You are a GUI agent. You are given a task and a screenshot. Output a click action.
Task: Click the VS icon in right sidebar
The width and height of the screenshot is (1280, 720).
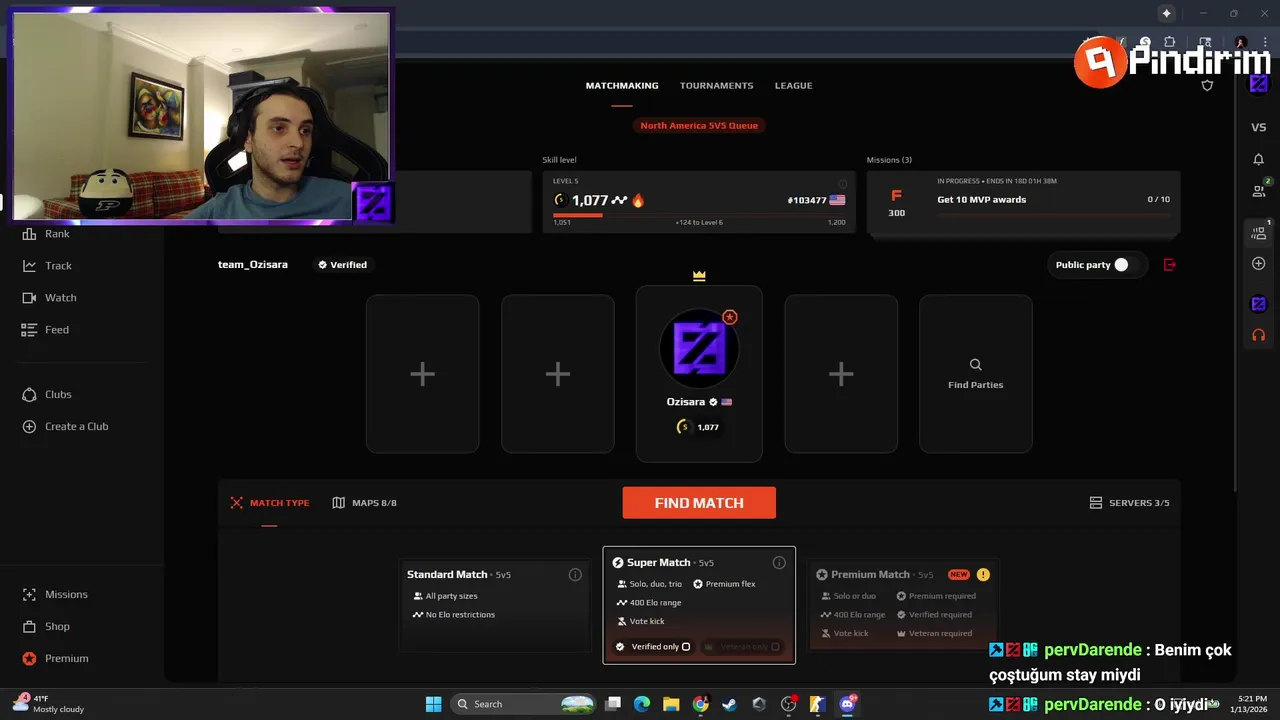1259,127
